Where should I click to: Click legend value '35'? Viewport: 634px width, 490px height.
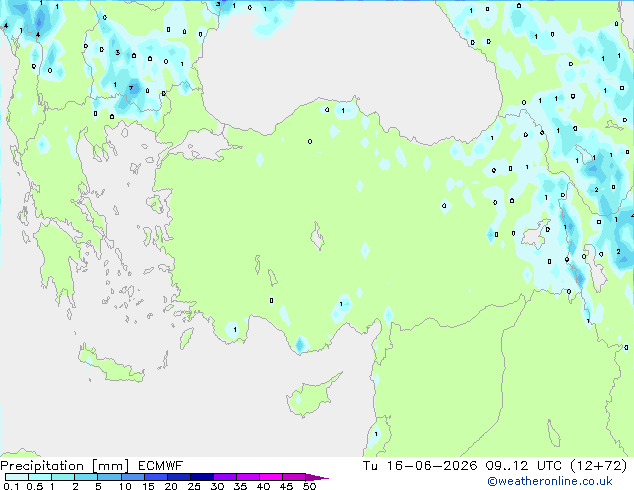[240, 486]
